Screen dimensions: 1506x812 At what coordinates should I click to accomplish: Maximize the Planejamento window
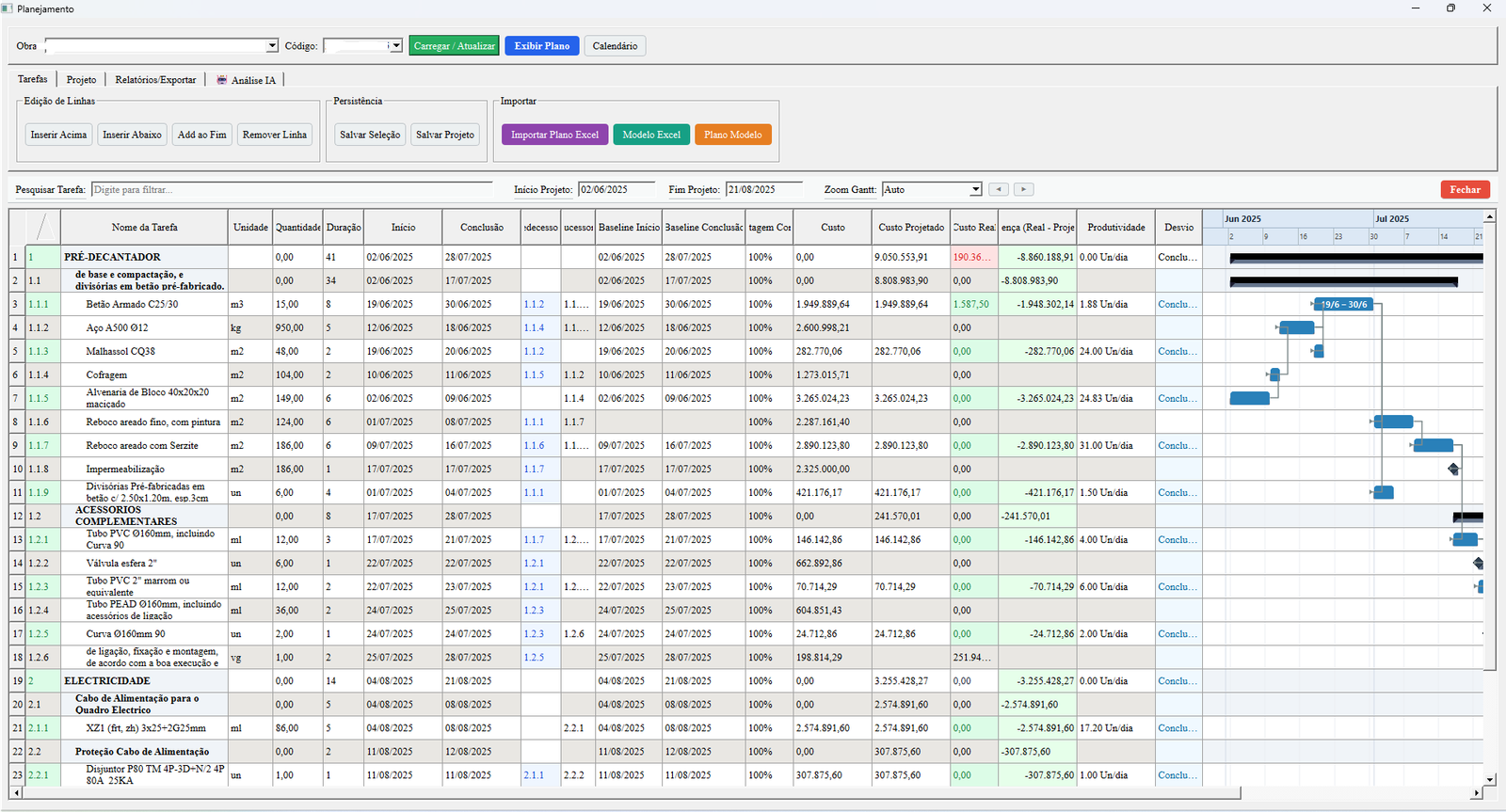pyautogui.click(x=1450, y=8)
